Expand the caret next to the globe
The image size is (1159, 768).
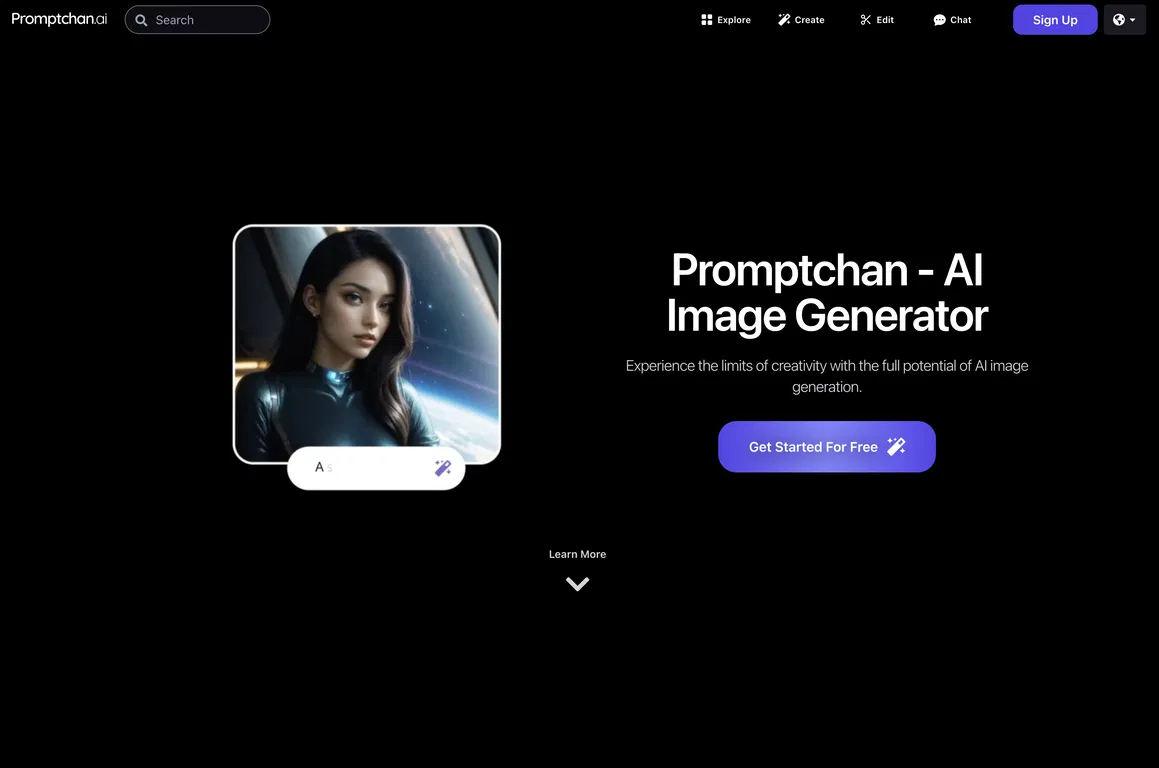pyautogui.click(x=1132, y=20)
